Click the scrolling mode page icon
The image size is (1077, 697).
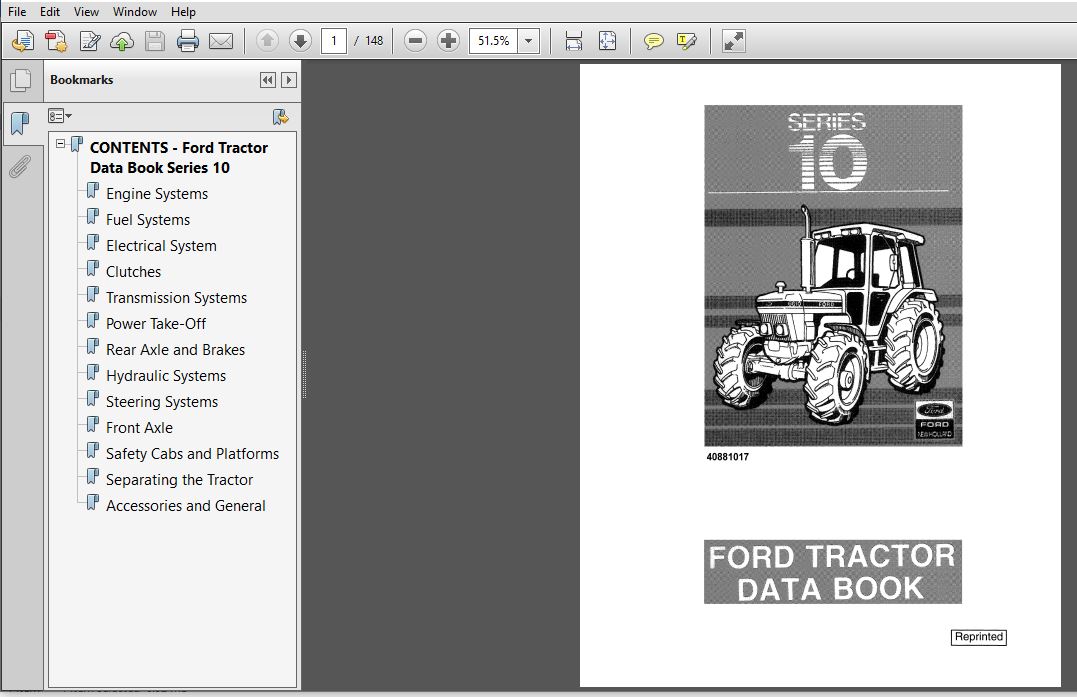point(574,41)
